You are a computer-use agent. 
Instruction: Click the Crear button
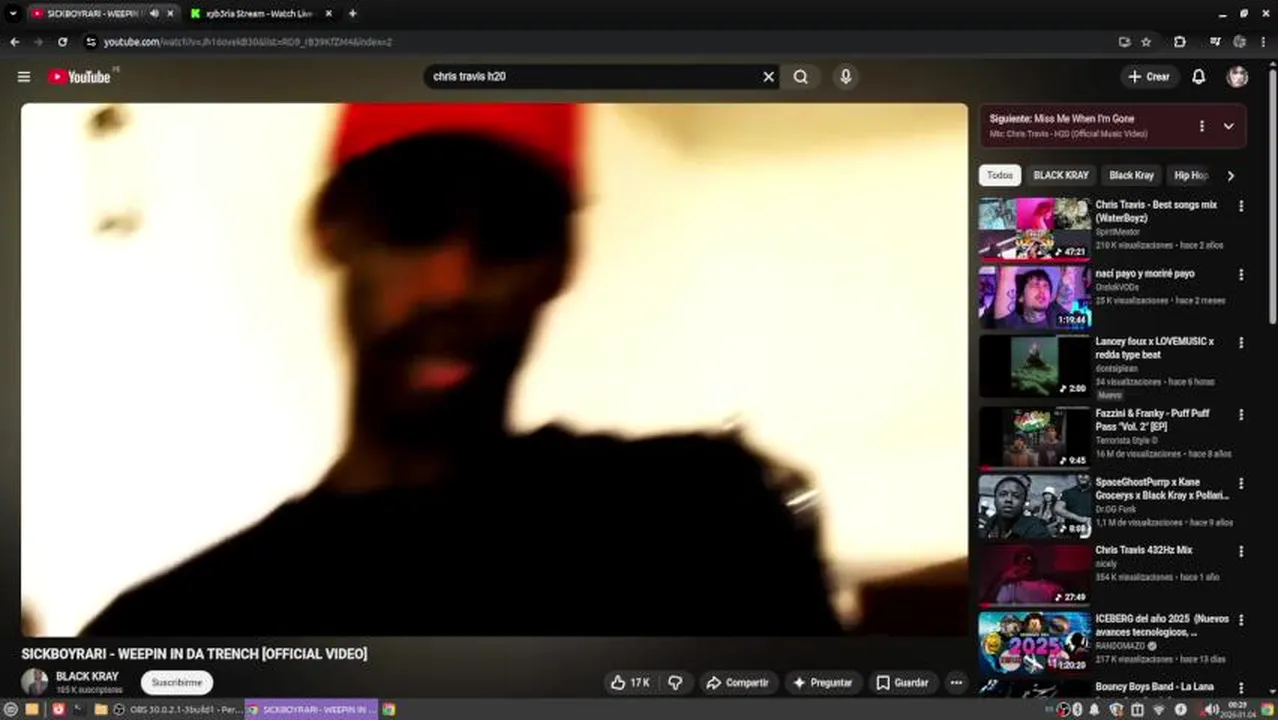1149,77
